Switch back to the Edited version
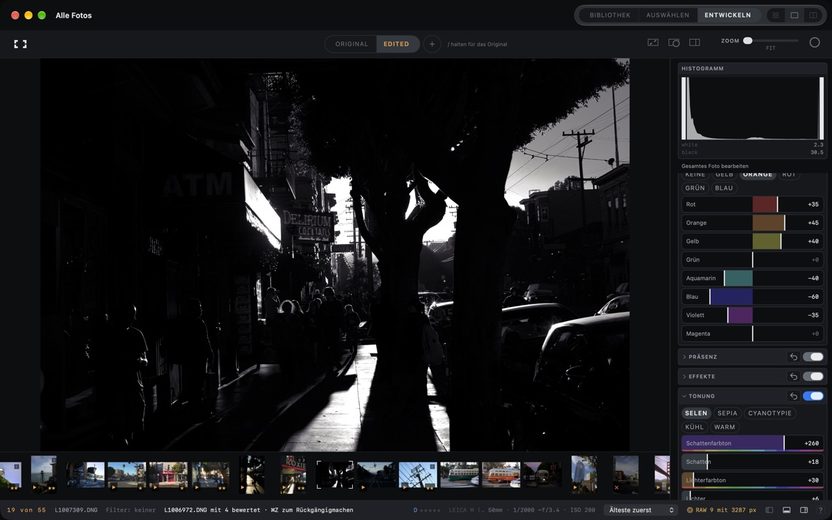832x520 pixels. click(397, 44)
